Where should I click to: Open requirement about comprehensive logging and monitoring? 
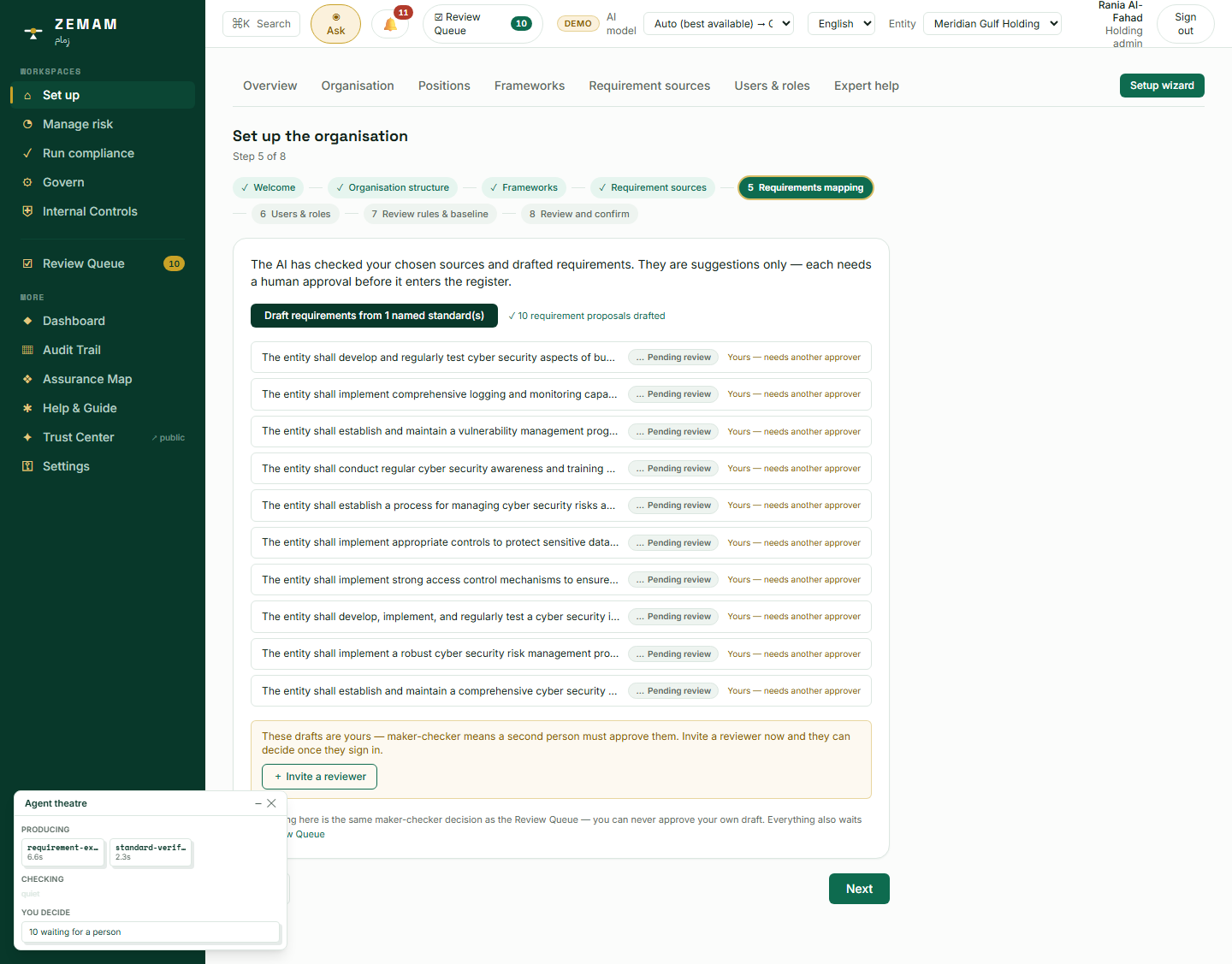[561, 394]
